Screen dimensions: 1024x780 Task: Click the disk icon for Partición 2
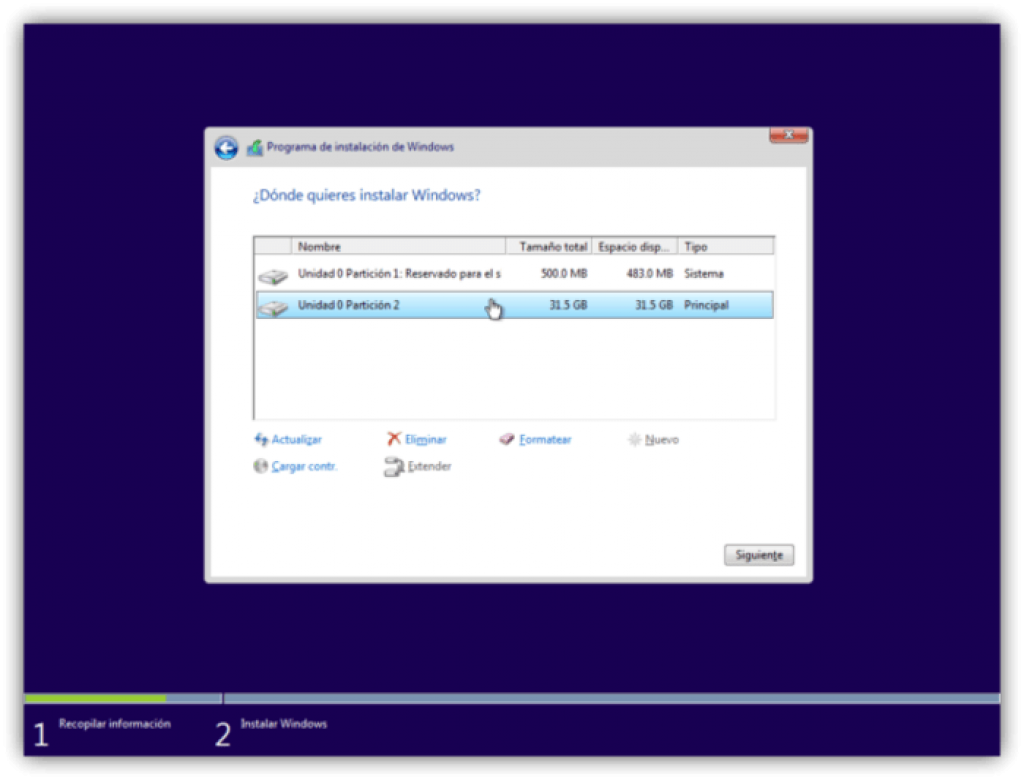pos(273,305)
